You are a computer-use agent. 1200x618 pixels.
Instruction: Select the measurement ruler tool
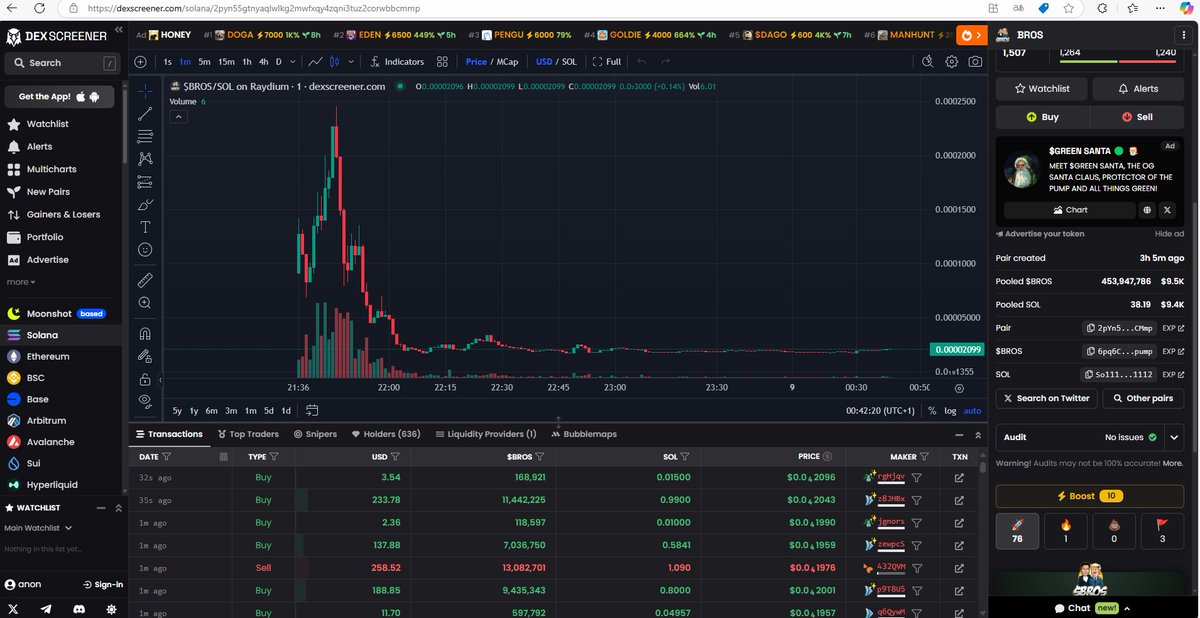(x=145, y=278)
